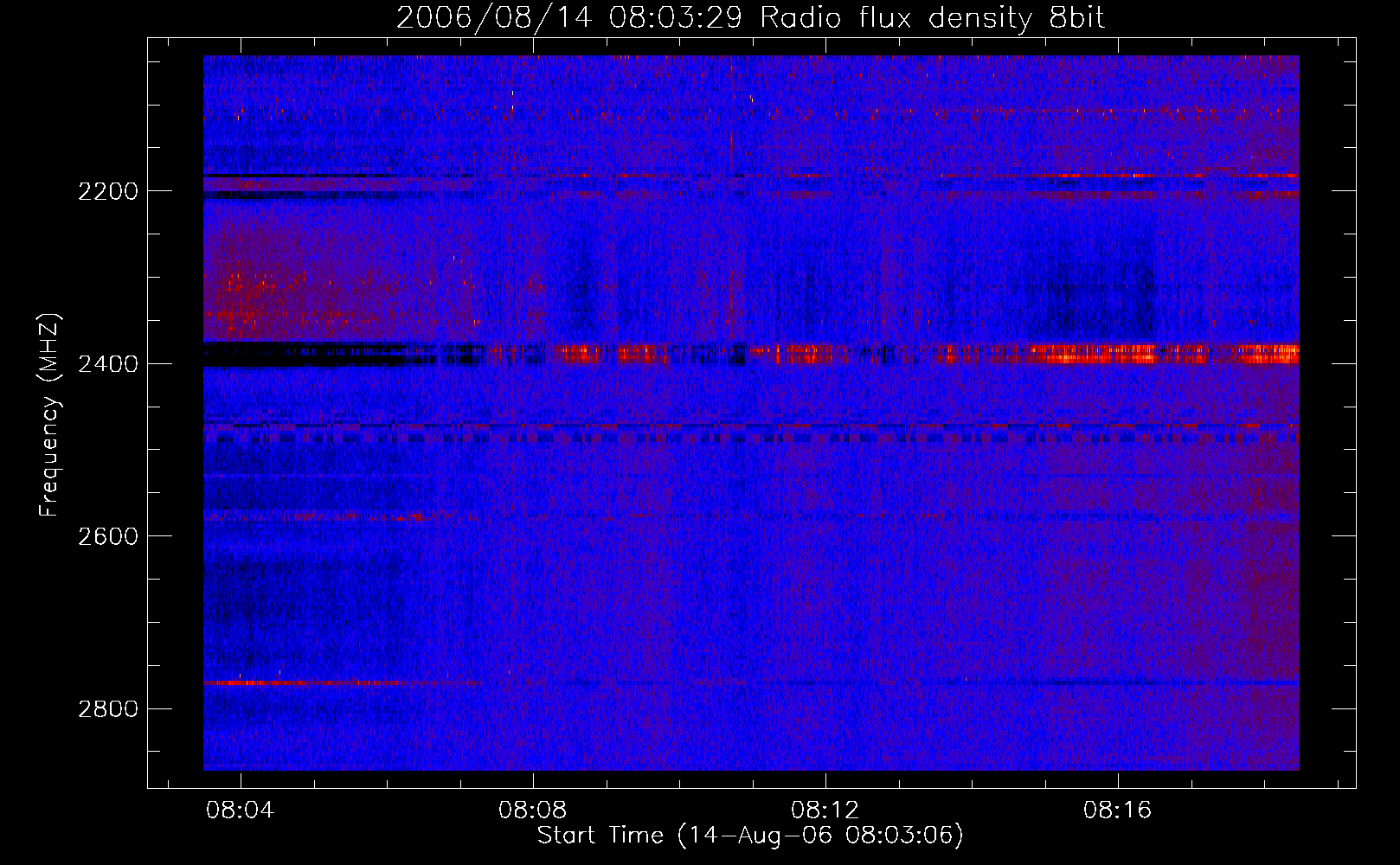This screenshot has width=1400, height=865.
Task: Click the "Start Time (14-Aug-06 08:03:06)" label
Action: (x=750, y=835)
